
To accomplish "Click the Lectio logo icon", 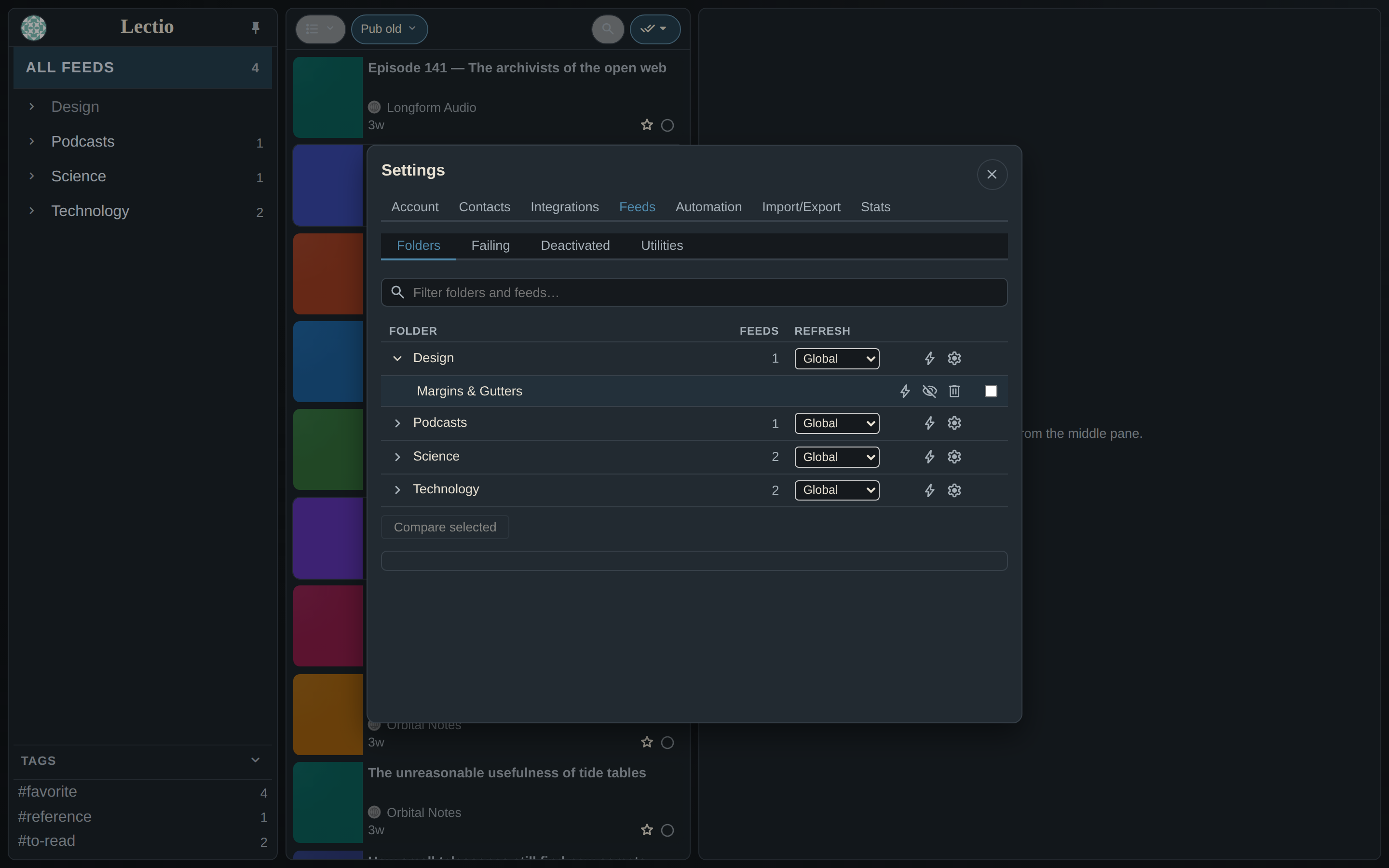I will coord(33,27).
